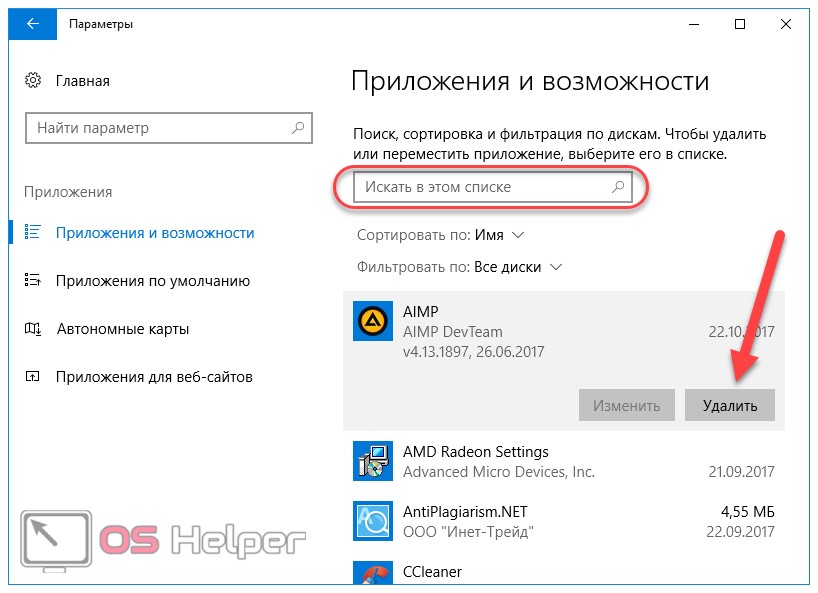Click the AIMP application icon
The height and width of the screenshot is (593, 818).
373,320
